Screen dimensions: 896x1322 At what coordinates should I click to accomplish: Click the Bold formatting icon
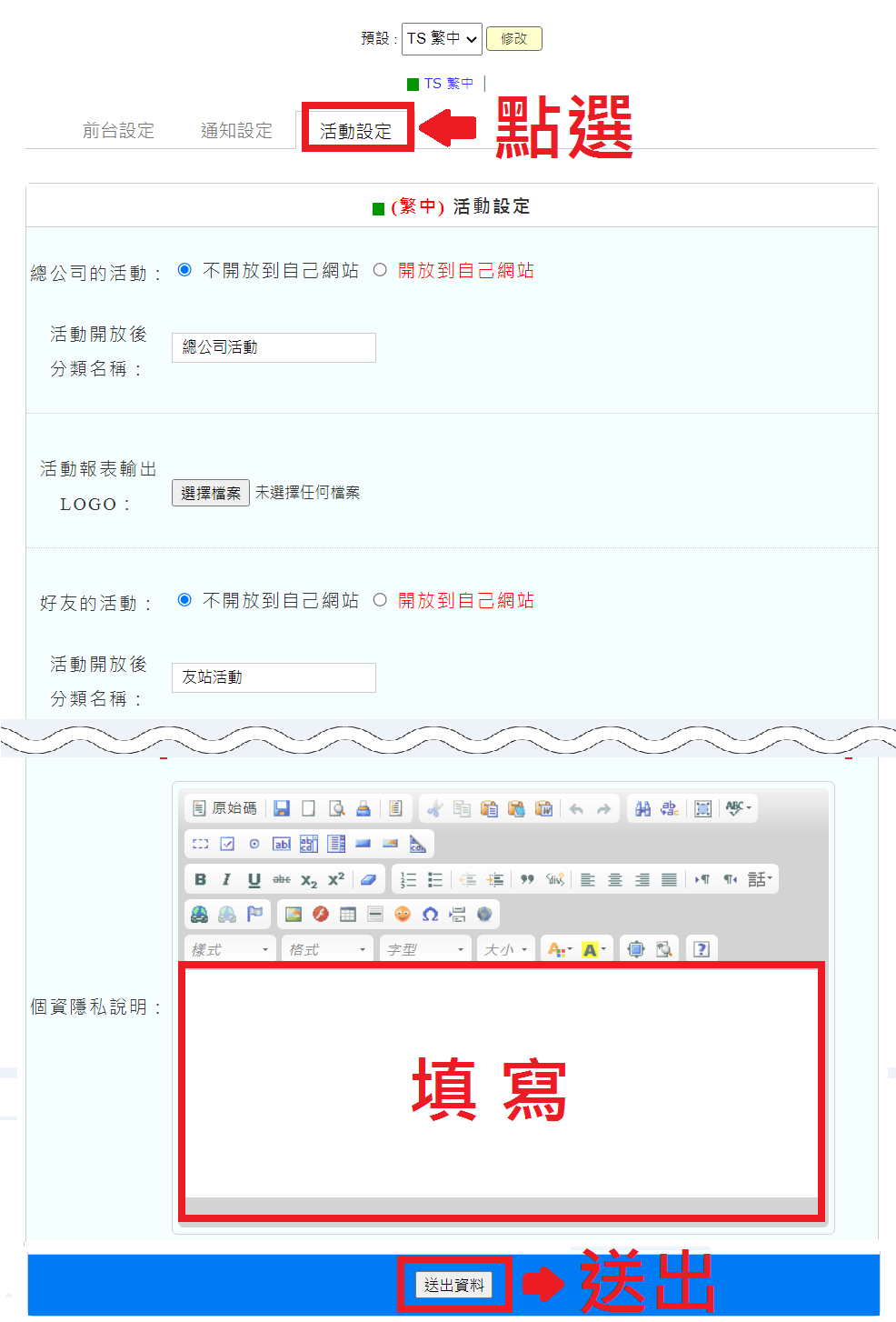pos(200,879)
